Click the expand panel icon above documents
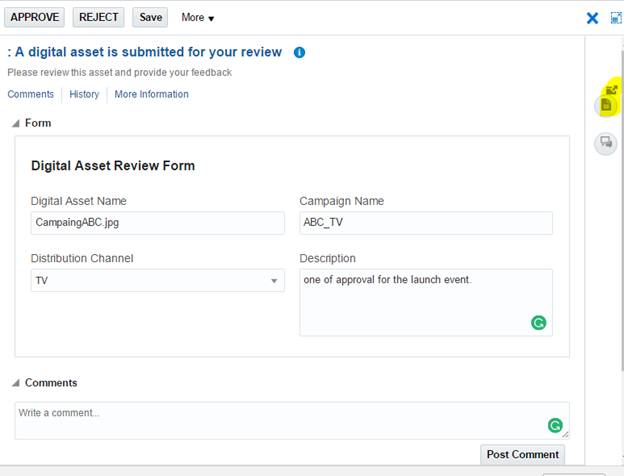624x476 pixels. (612, 90)
